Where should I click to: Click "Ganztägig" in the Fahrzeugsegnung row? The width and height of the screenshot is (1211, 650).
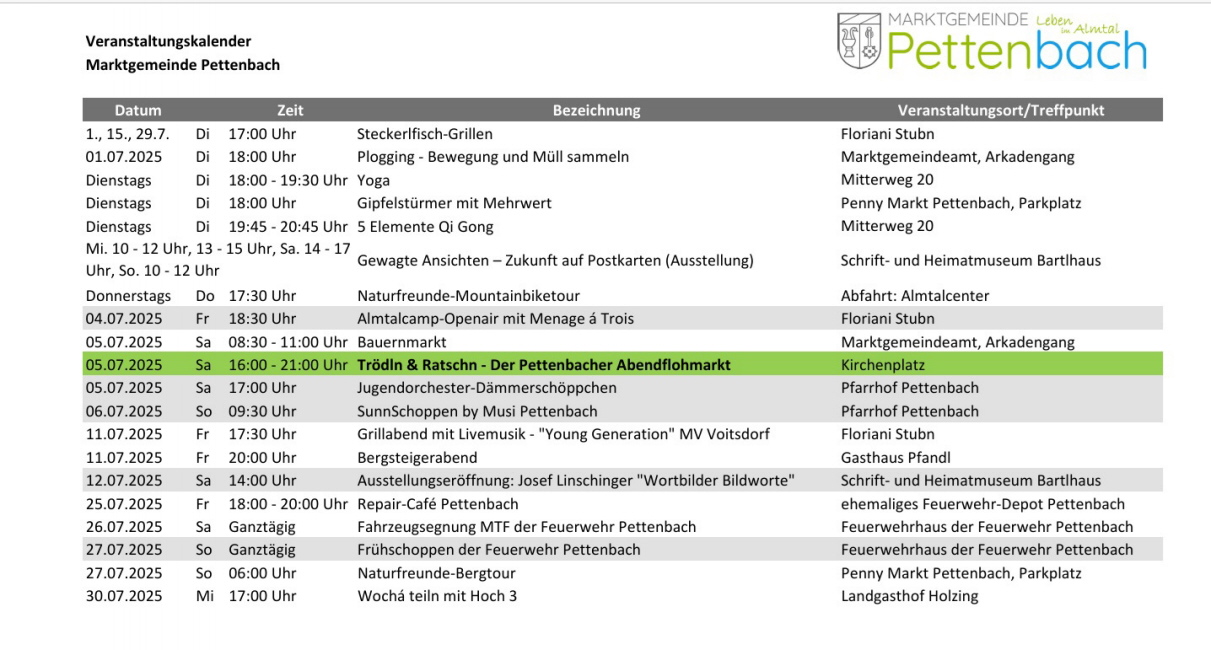coord(262,527)
